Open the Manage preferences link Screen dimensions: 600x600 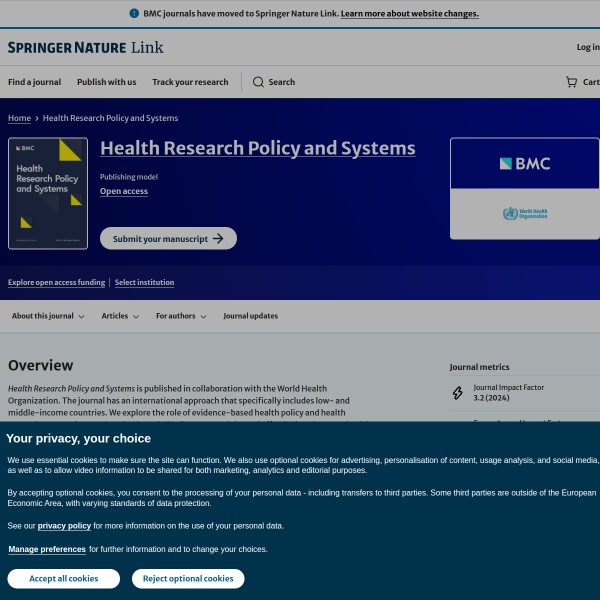(x=47, y=549)
